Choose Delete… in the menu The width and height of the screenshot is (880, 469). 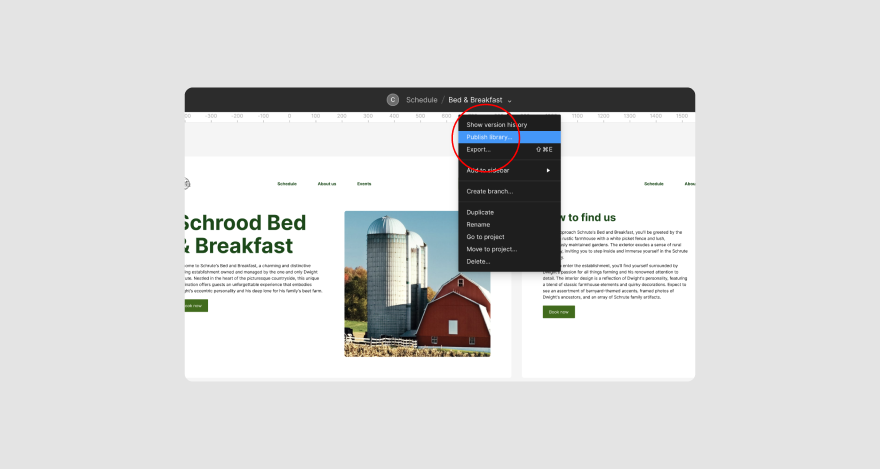[510, 261]
